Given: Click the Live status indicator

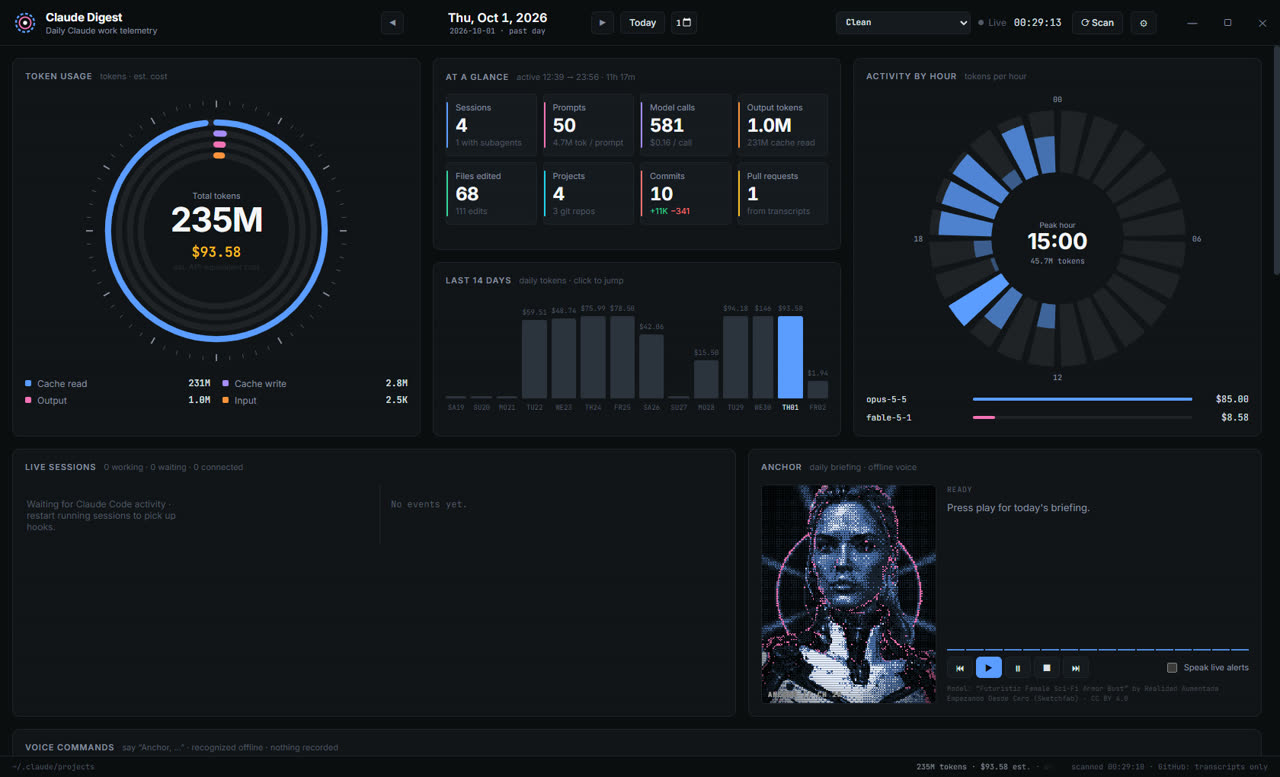Looking at the screenshot, I should (992, 22).
